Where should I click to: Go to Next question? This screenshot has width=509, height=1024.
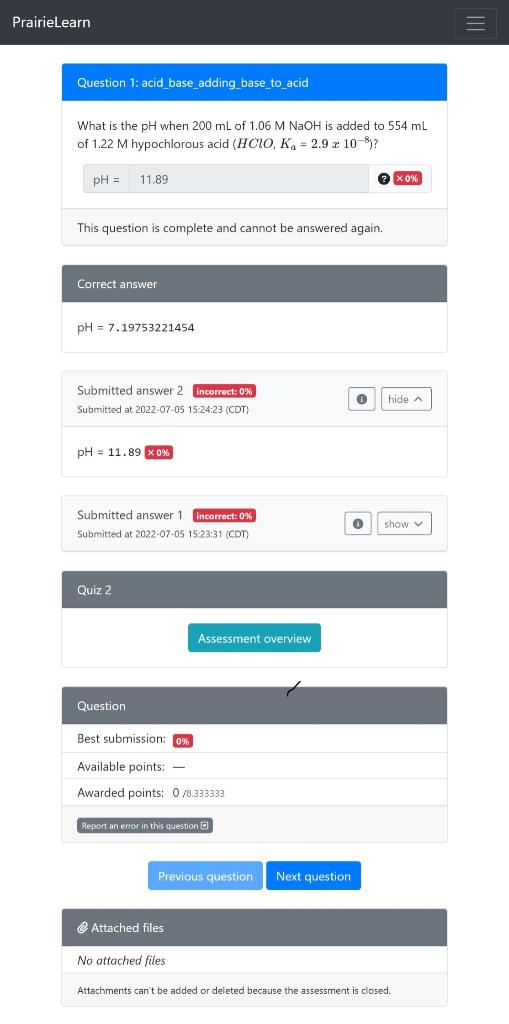click(313, 876)
